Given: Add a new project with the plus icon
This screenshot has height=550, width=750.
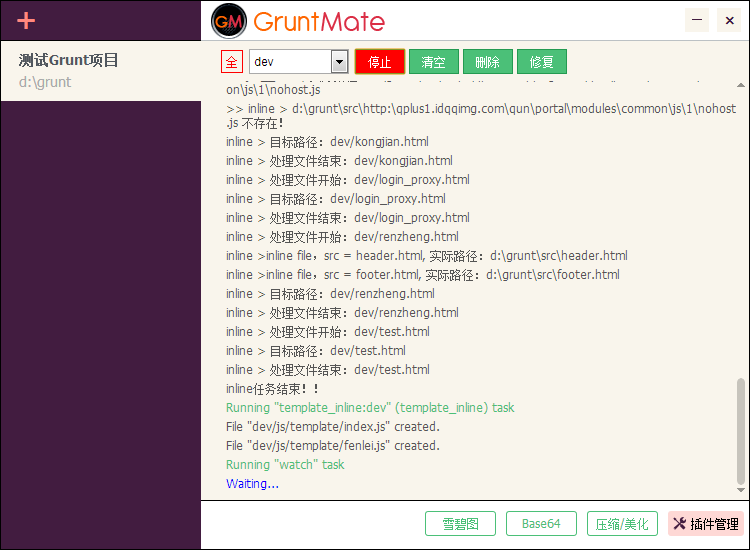Looking at the screenshot, I should click(x=26, y=21).
